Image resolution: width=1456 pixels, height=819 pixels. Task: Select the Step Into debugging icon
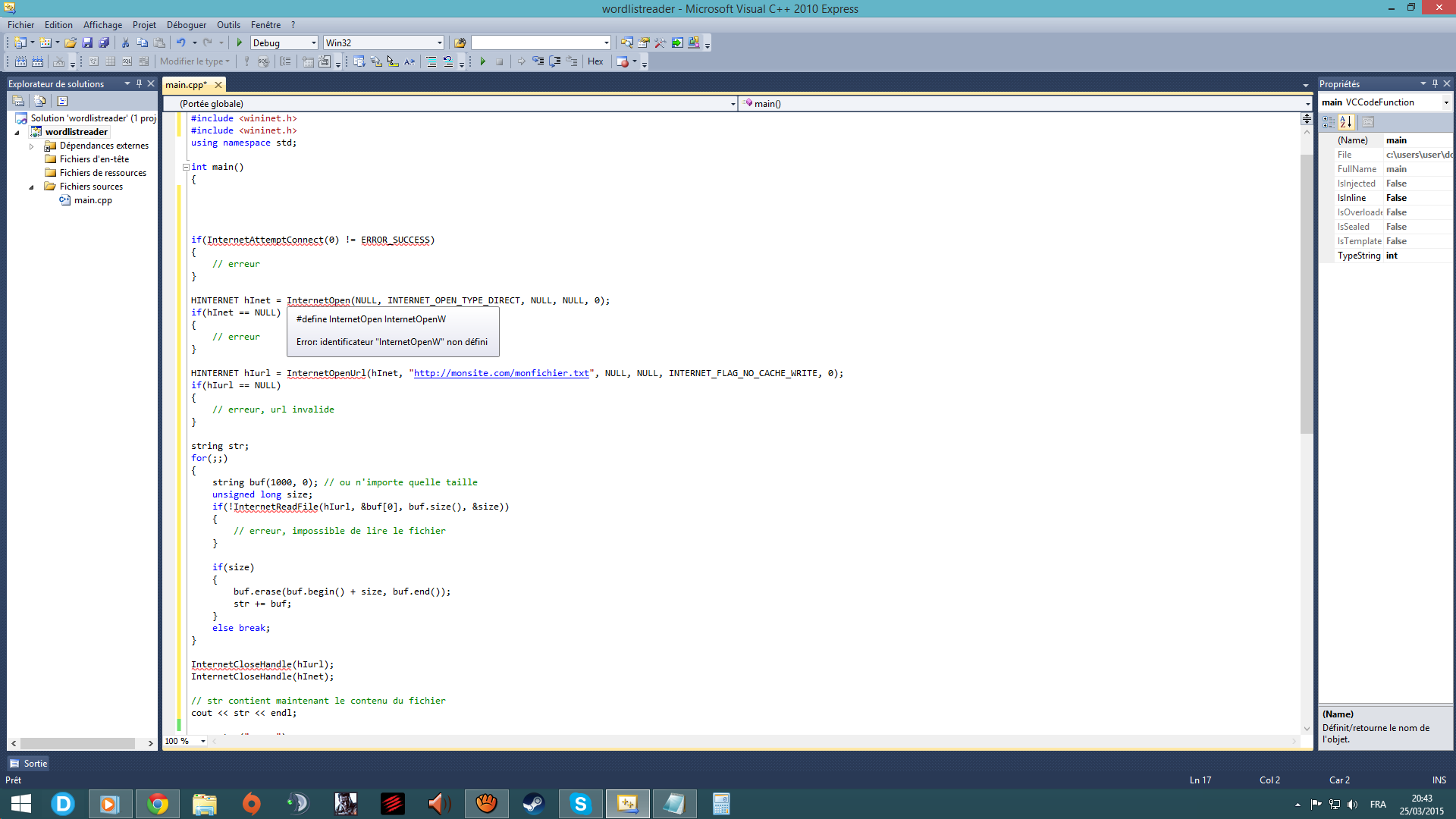(538, 61)
